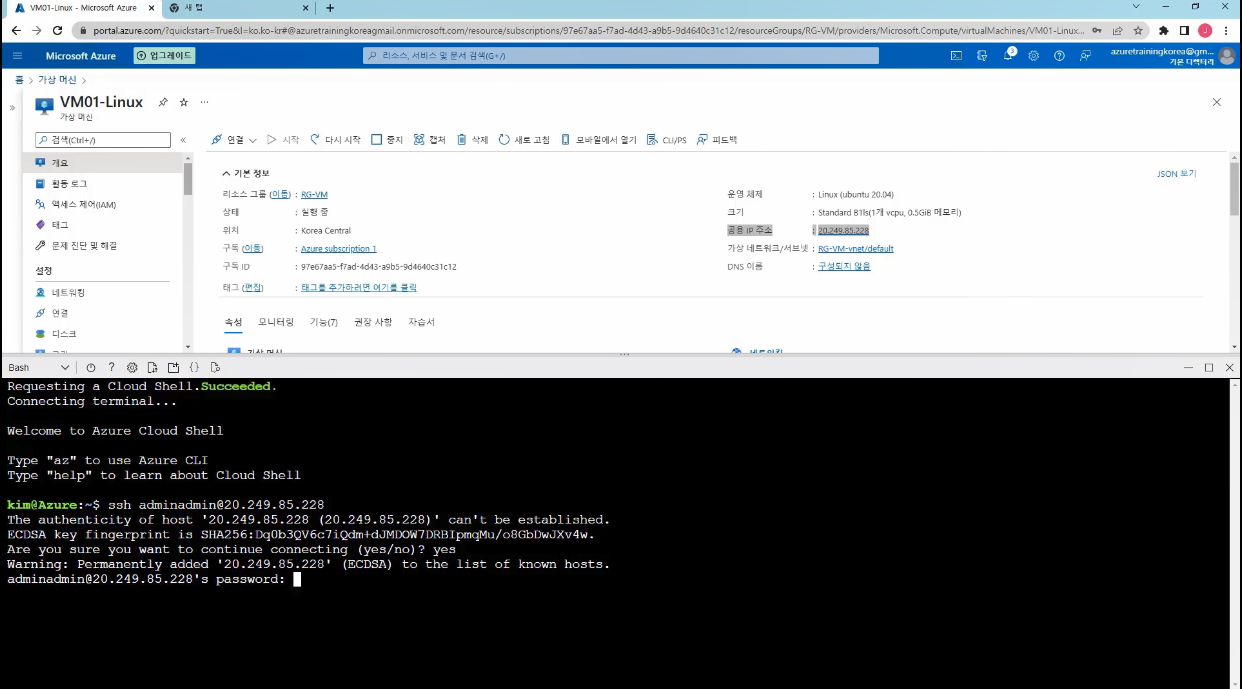Open feedback icon in Azure header
Viewport: 1242px width, 689px height.
tap(1085, 56)
